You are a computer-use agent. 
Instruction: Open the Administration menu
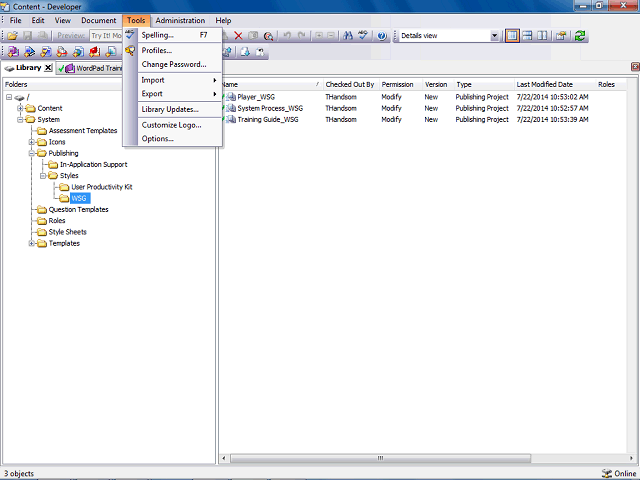pyautogui.click(x=180, y=20)
